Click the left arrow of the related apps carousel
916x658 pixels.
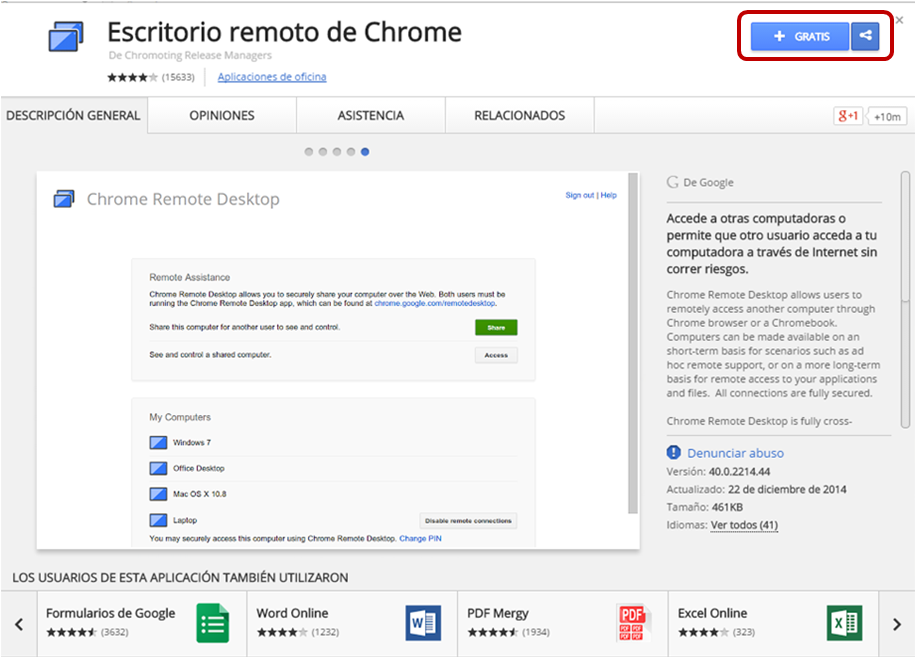19,624
